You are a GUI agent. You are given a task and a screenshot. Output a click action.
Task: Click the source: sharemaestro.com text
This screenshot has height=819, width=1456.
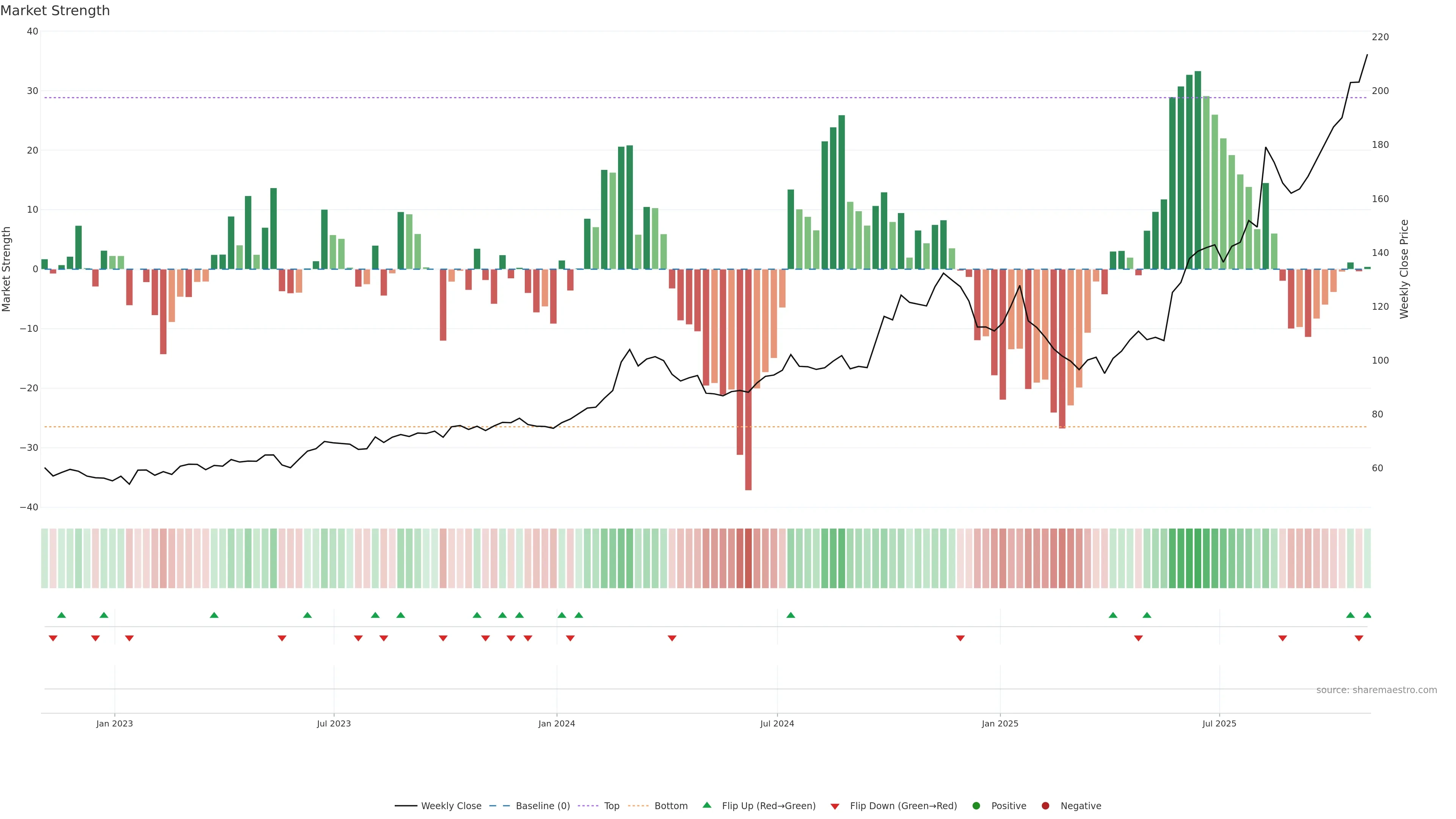[x=1376, y=690]
